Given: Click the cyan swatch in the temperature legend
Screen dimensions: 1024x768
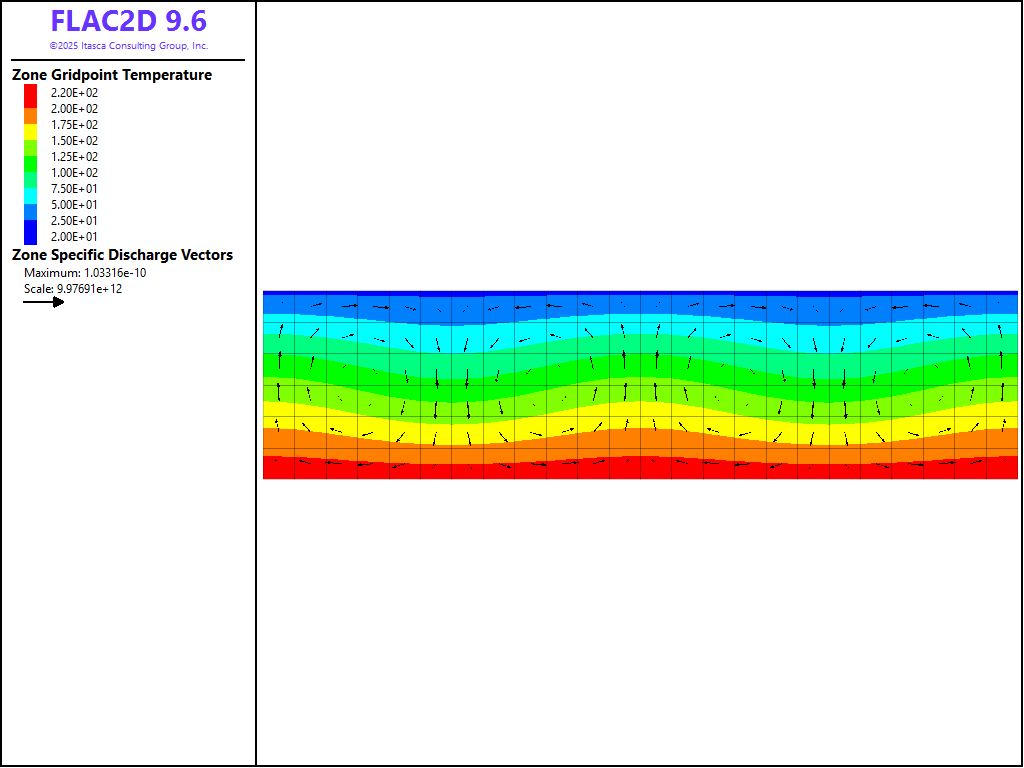Looking at the screenshot, I should pyautogui.click(x=31, y=189).
